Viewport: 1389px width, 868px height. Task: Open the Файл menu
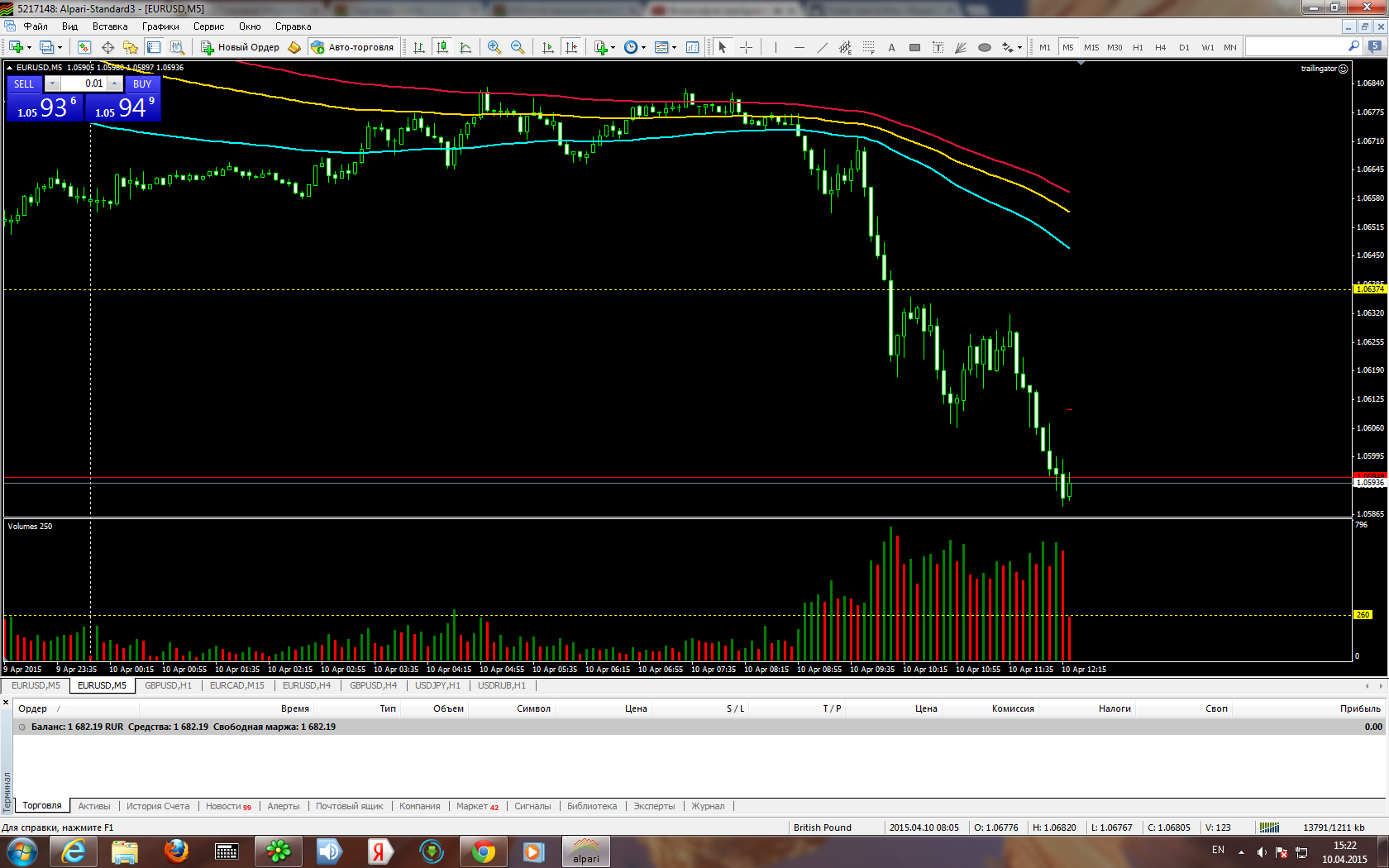point(36,26)
